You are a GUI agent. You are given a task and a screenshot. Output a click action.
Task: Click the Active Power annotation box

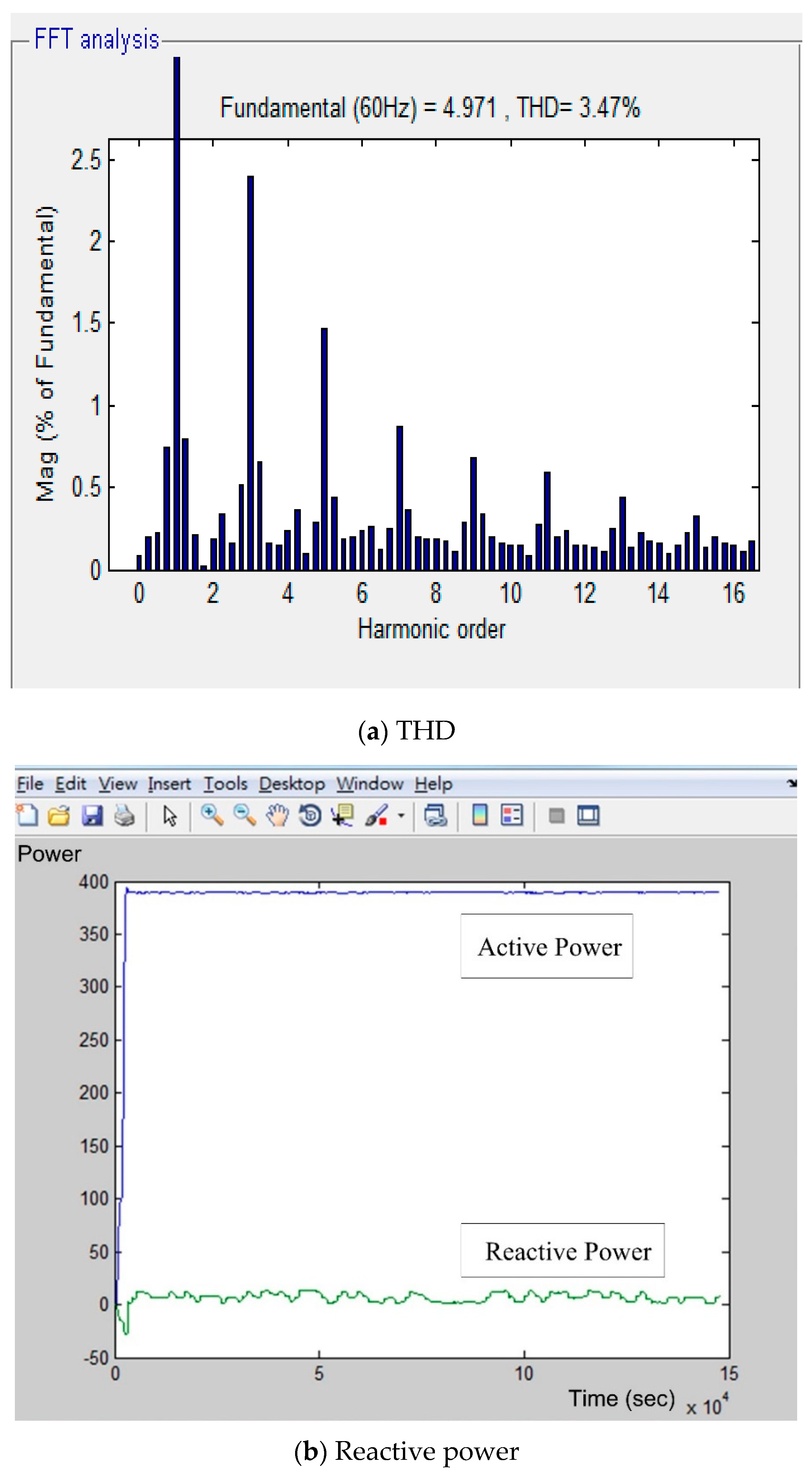click(547, 946)
